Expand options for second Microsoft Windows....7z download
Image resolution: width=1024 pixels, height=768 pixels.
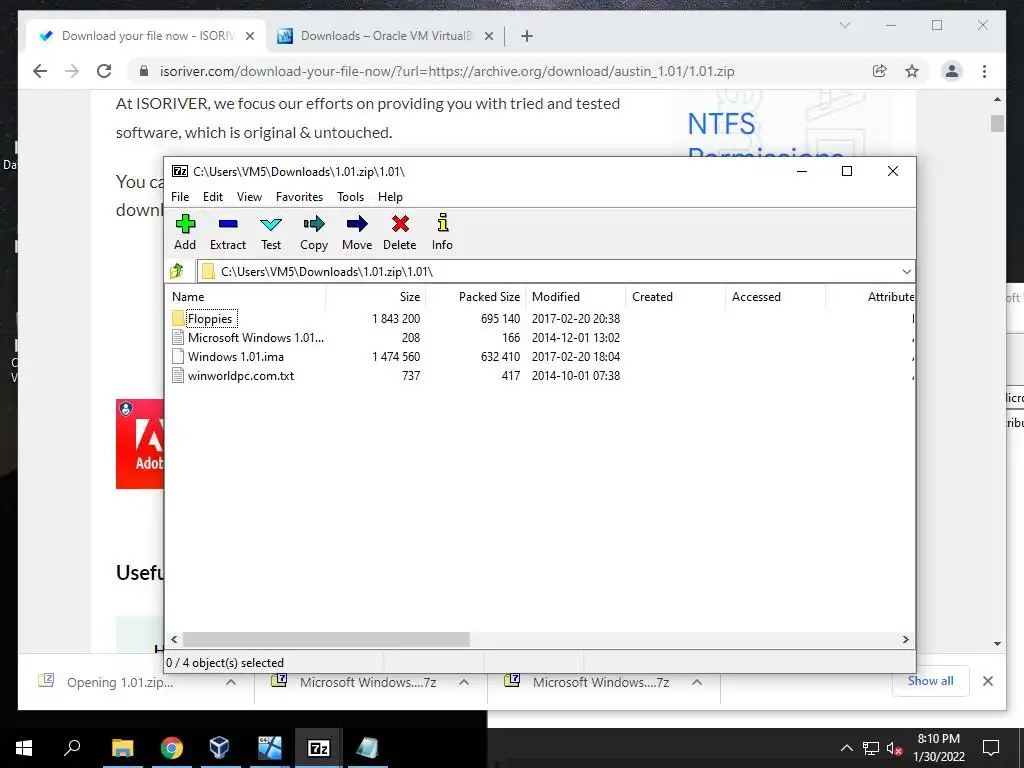[x=697, y=682]
